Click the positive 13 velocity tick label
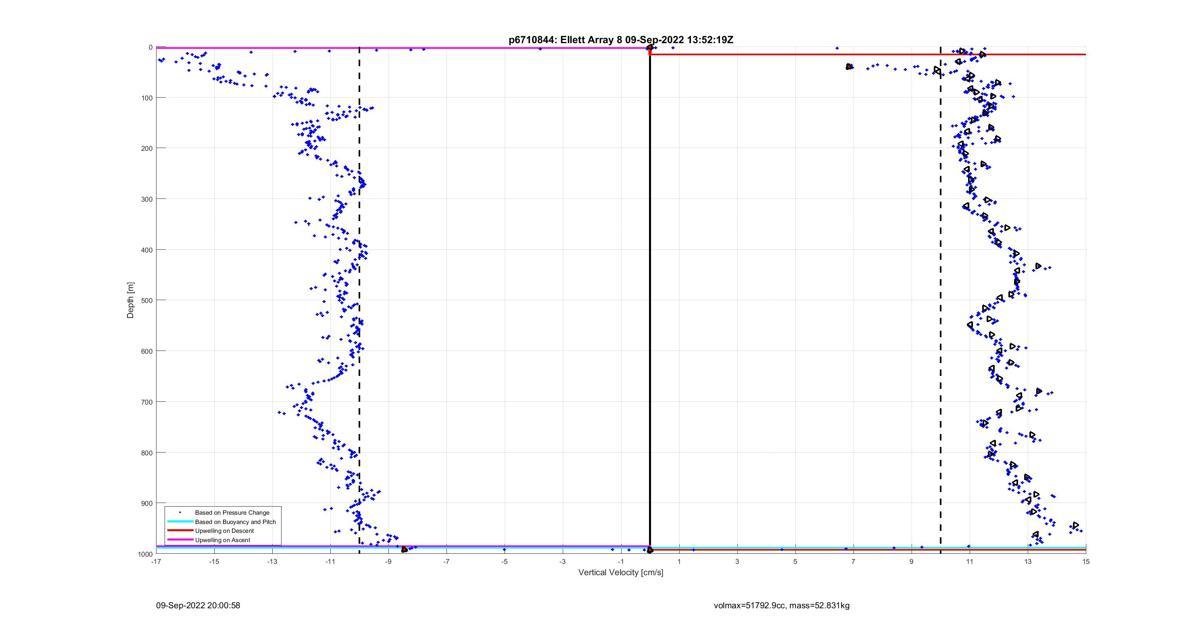 [x=1028, y=561]
